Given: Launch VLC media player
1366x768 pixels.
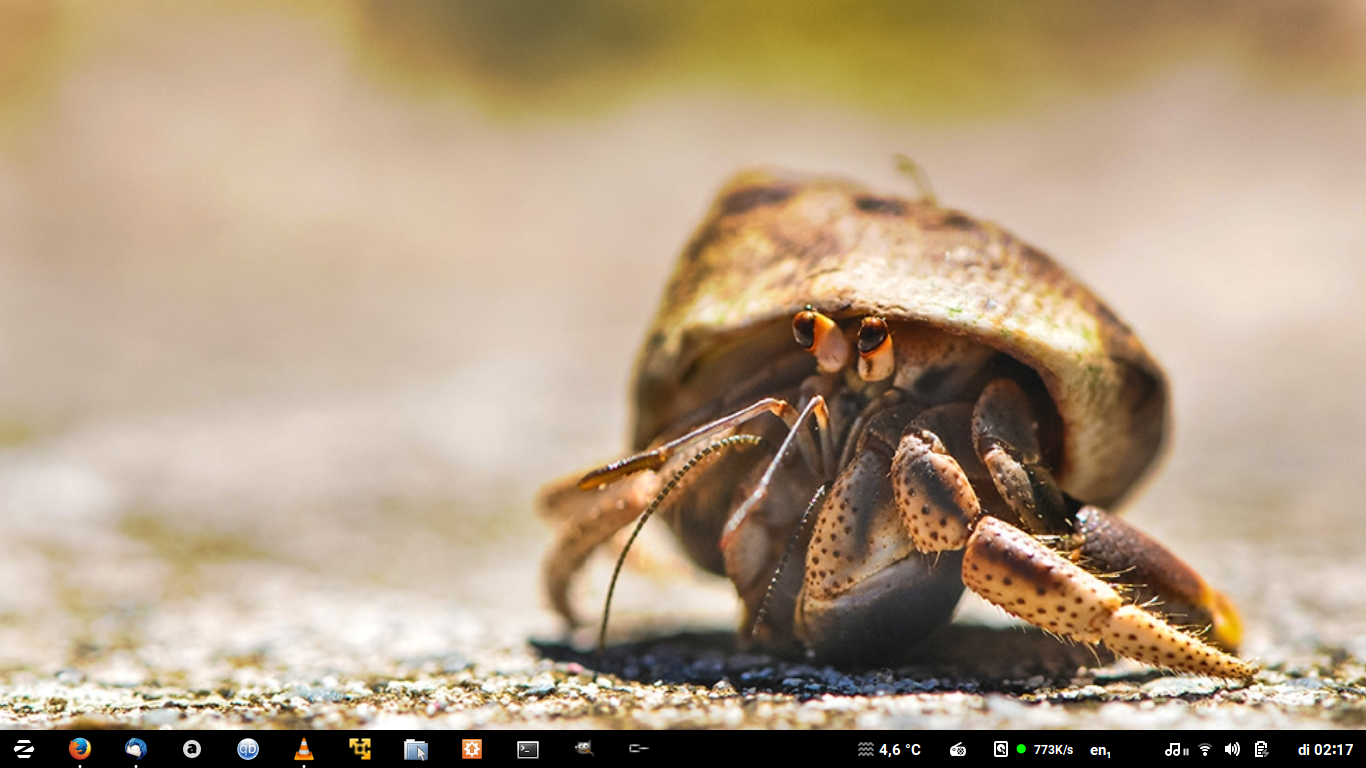Looking at the screenshot, I should click(304, 749).
